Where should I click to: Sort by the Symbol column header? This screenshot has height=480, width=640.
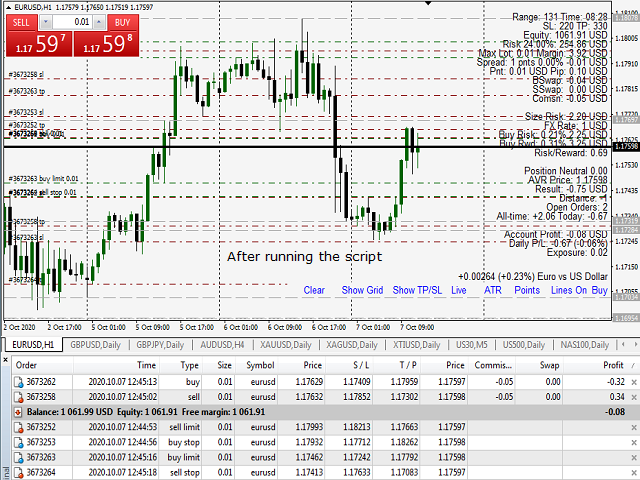click(x=256, y=365)
